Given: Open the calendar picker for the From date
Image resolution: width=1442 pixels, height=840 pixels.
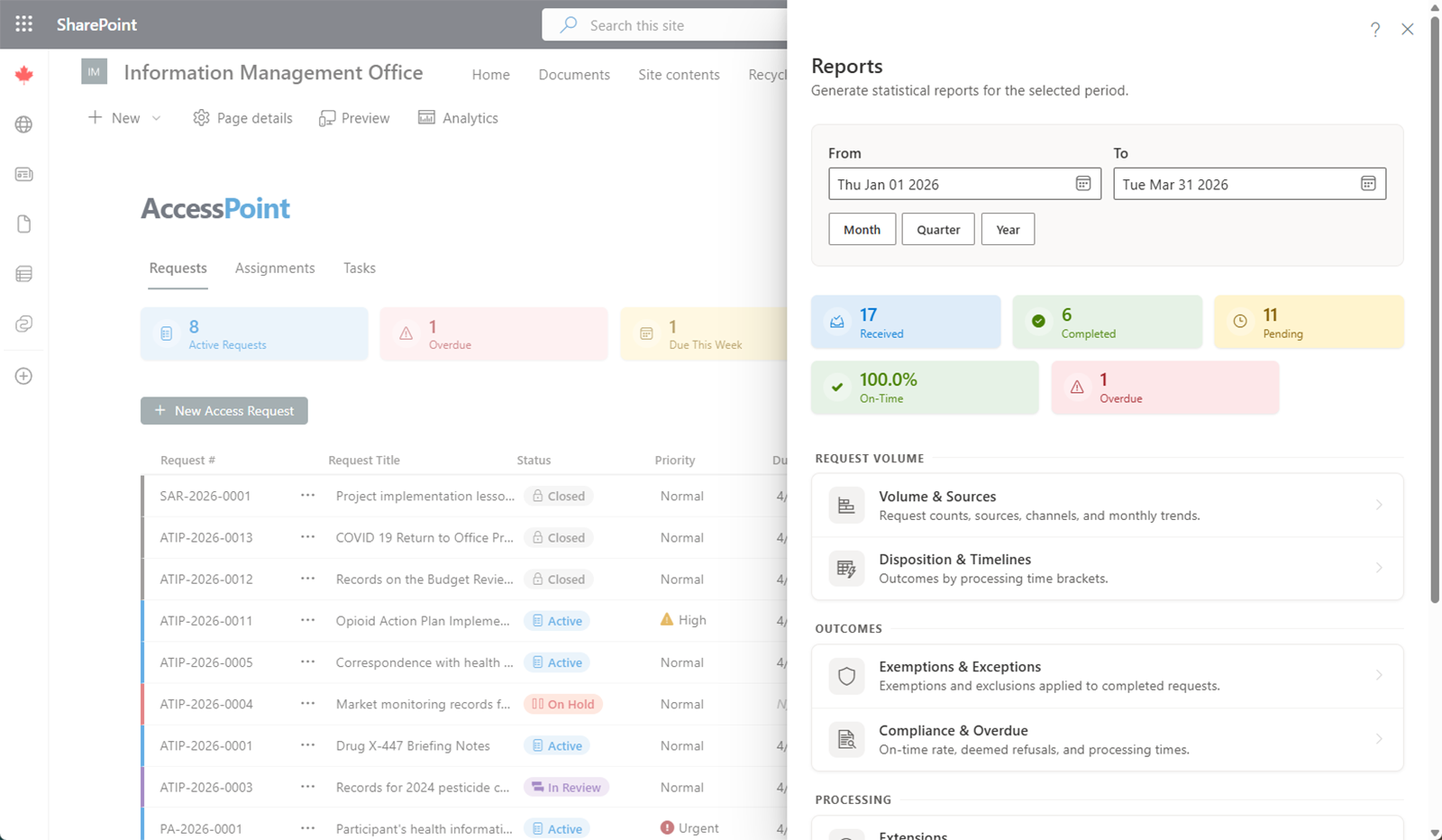Looking at the screenshot, I should point(1082,183).
